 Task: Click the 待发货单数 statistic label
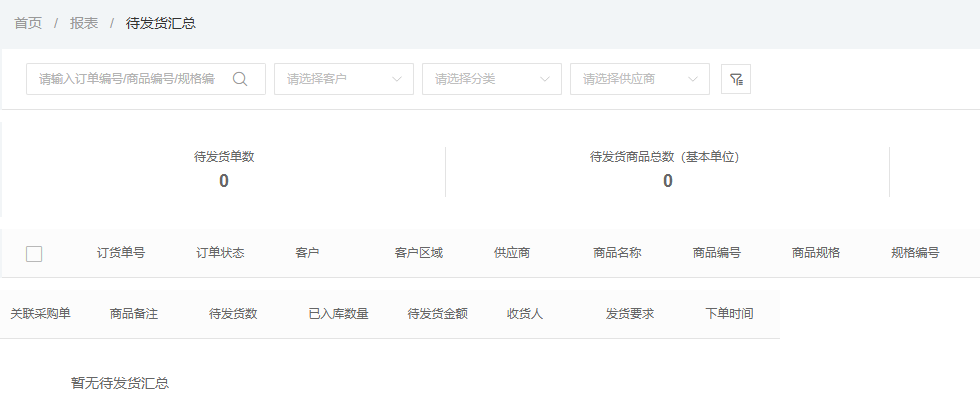point(224,157)
